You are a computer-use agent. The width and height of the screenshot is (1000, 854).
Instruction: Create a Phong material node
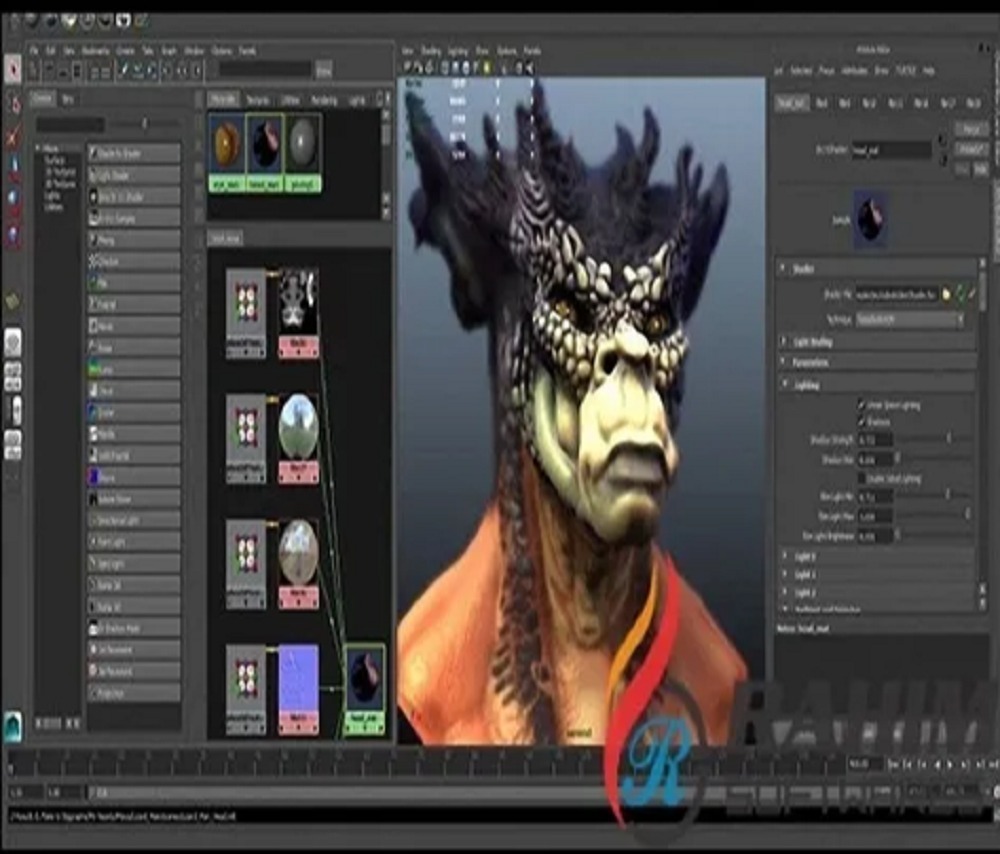(134, 240)
